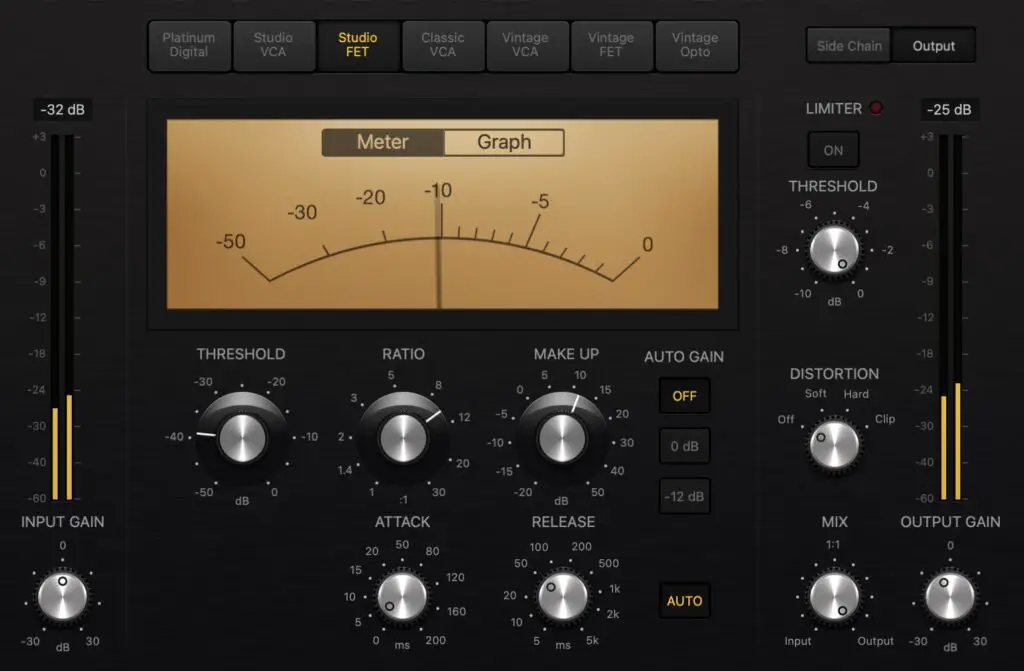This screenshot has height=671, width=1024.
Task: Switch to the Platinum Digital circuit type
Action: (x=188, y=45)
